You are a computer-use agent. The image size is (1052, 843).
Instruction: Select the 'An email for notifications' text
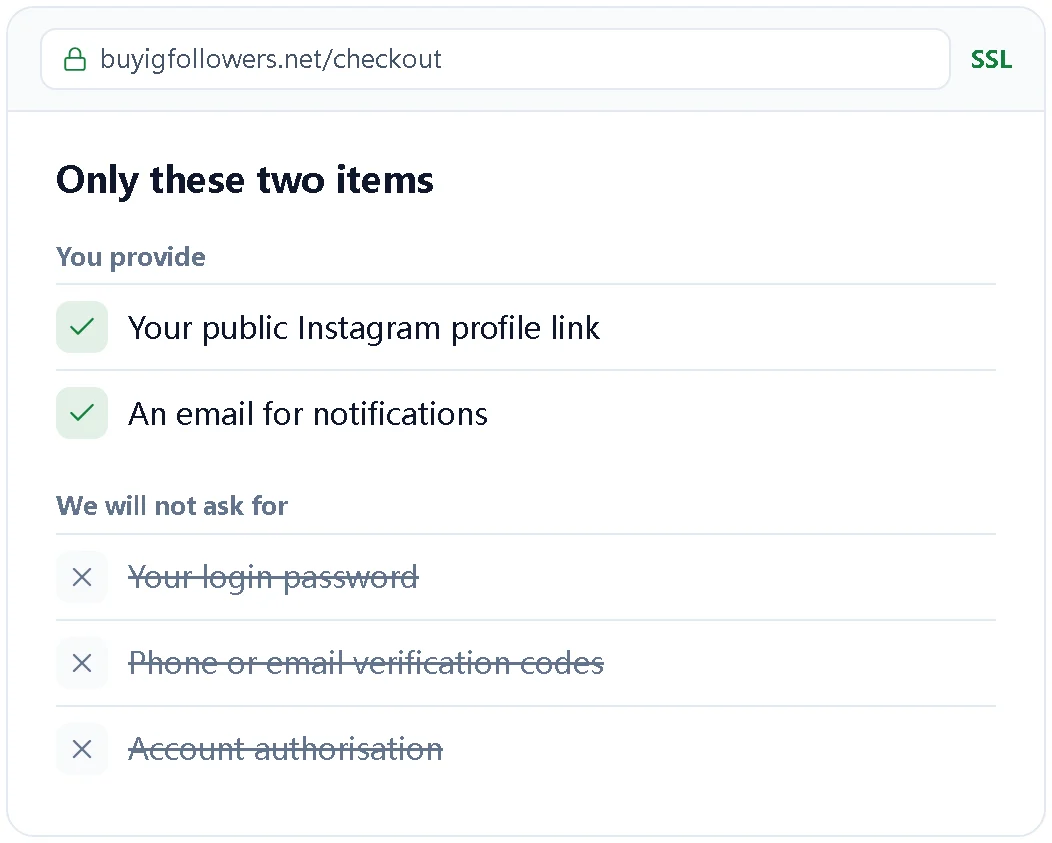click(308, 413)
